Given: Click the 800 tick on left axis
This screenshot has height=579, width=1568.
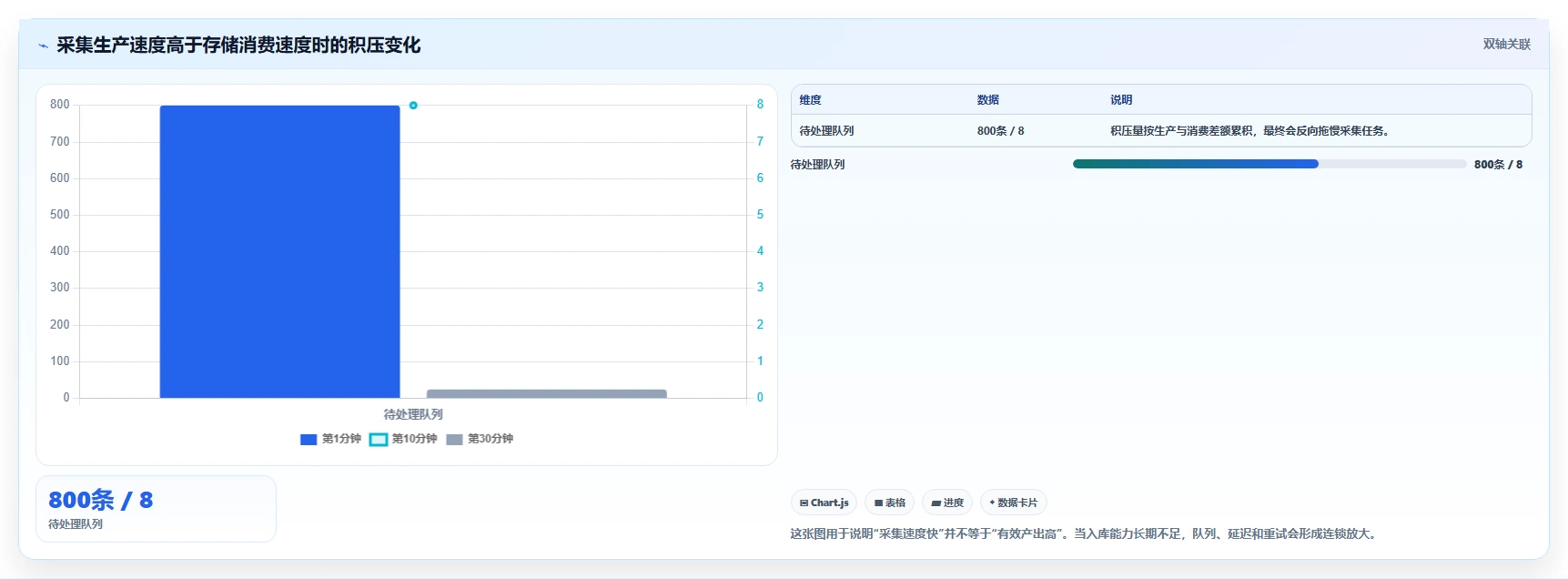Looking at the screenshot, I should coord(60,105).
